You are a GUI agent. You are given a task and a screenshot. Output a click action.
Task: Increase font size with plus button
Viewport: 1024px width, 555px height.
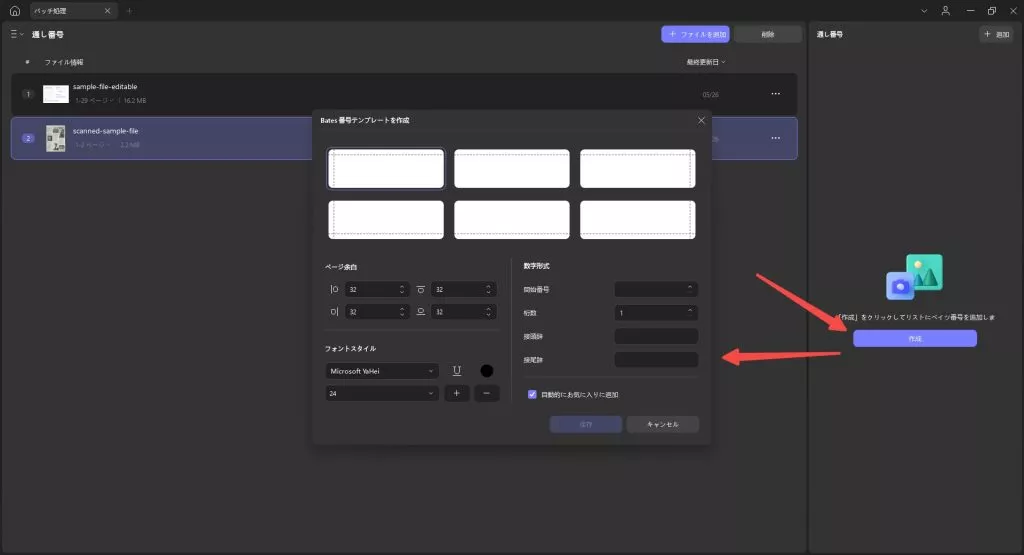(456, 393)
